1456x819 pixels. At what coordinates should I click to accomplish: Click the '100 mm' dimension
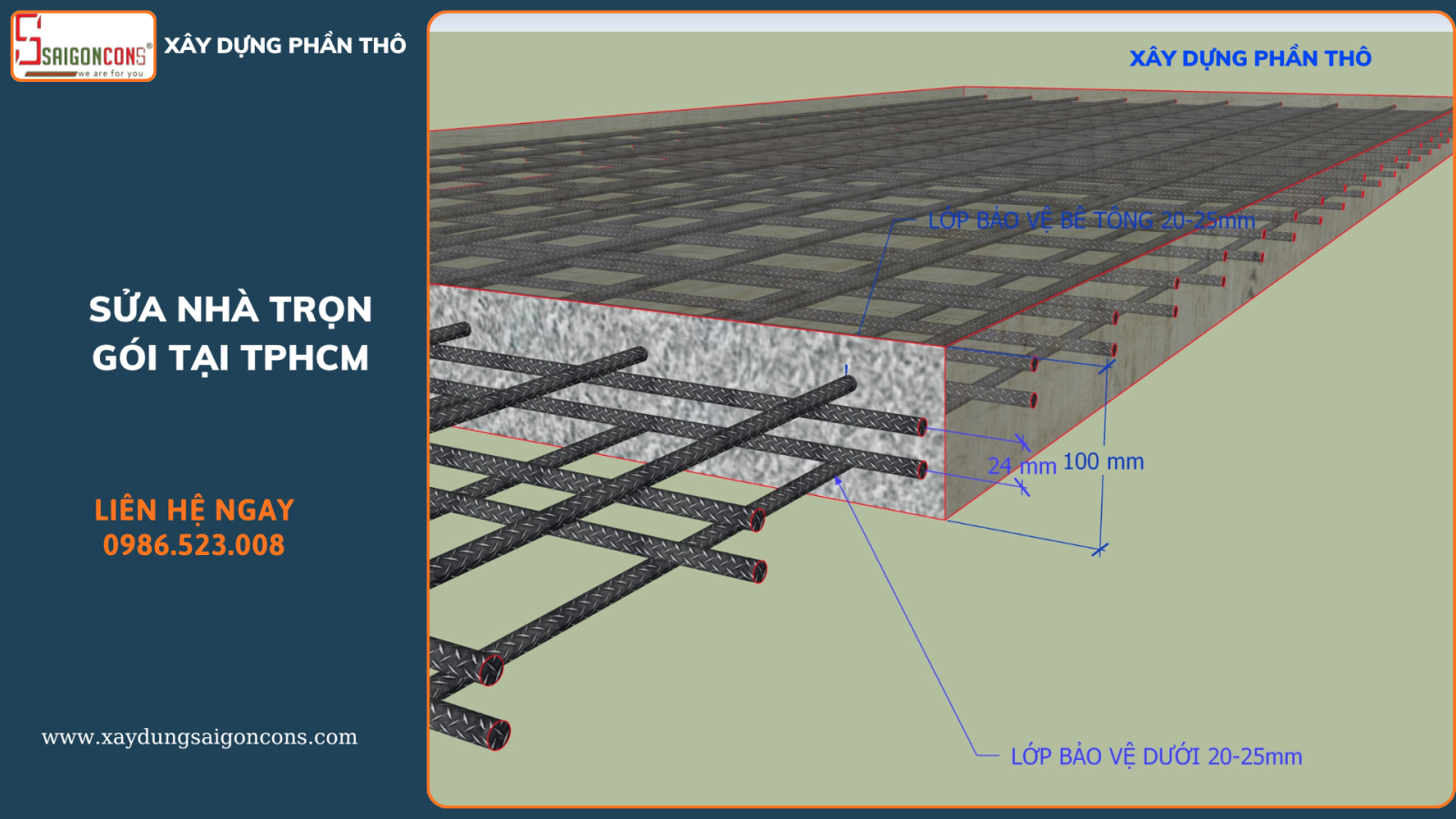(x=1103, y=461)
